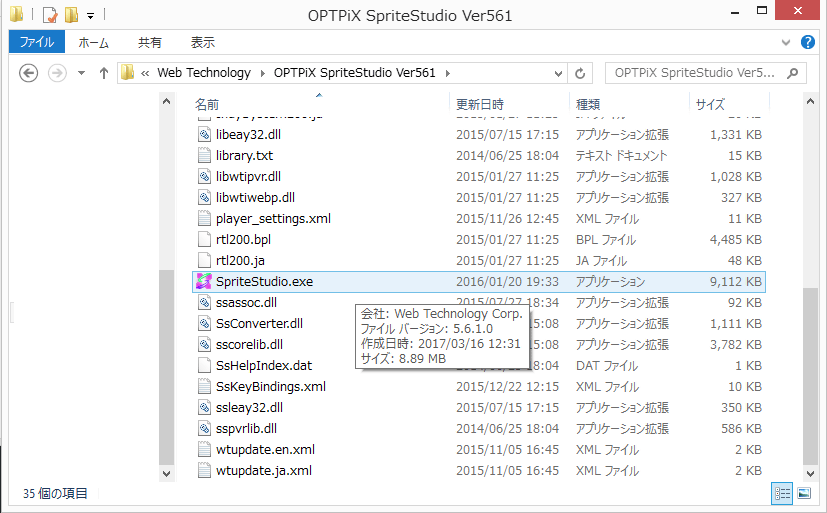
Task: Click the ssassoc.dll file icon
Action: (204, 303)
